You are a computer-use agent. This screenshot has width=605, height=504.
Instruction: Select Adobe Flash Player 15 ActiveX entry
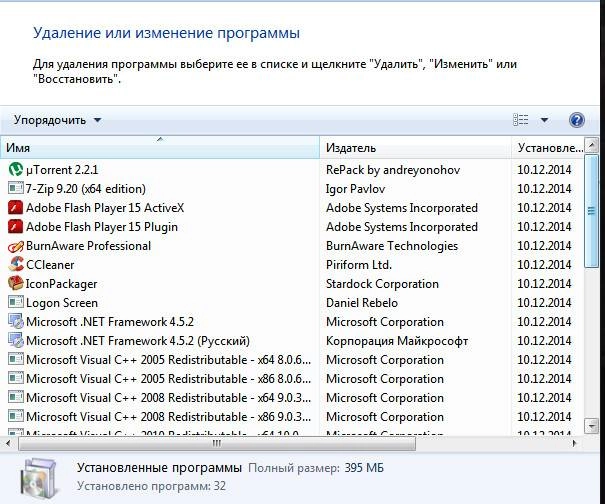(105, 208)
